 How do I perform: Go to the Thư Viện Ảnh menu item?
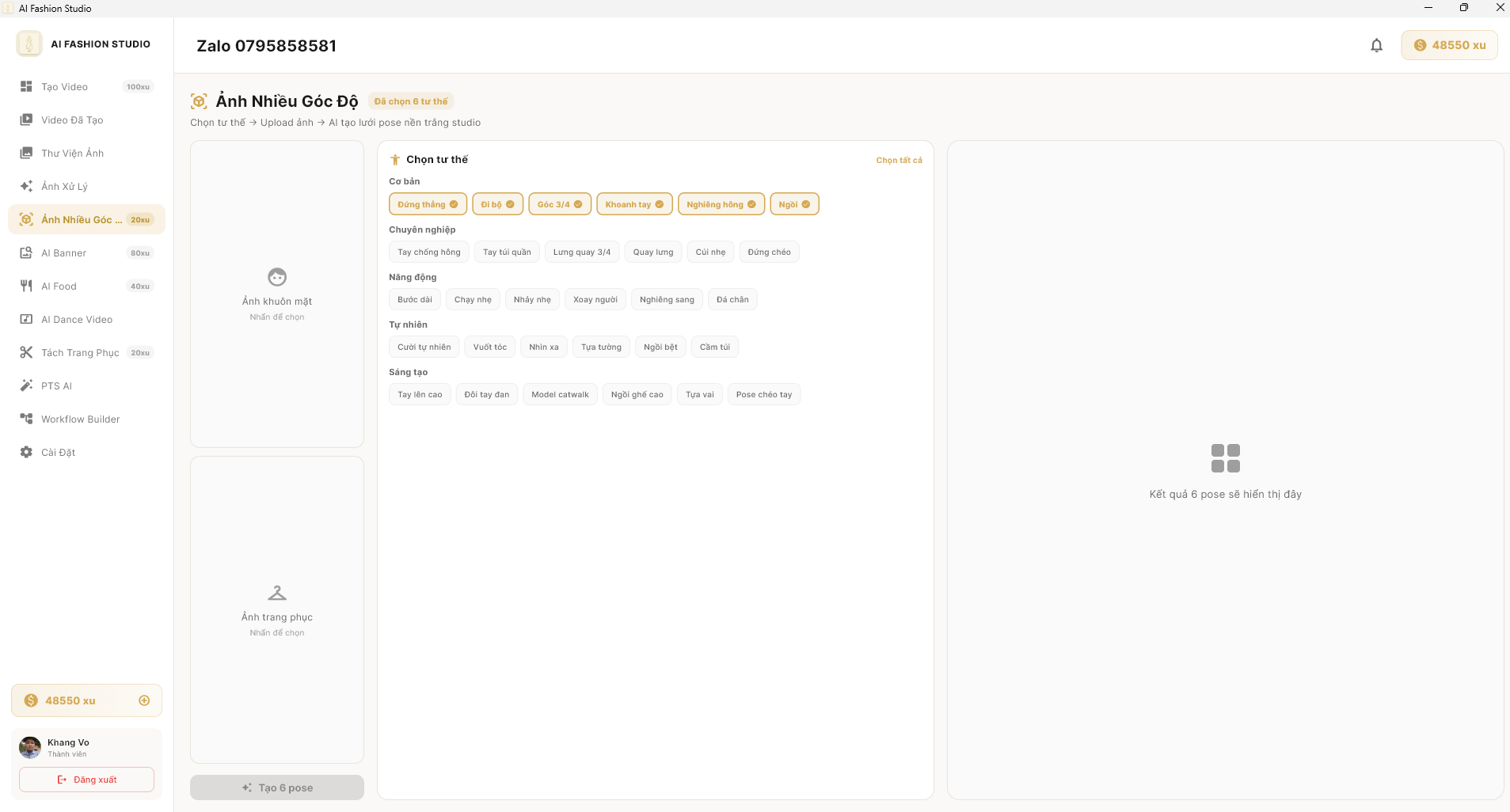pyautogui.click(x=72, y=154)
